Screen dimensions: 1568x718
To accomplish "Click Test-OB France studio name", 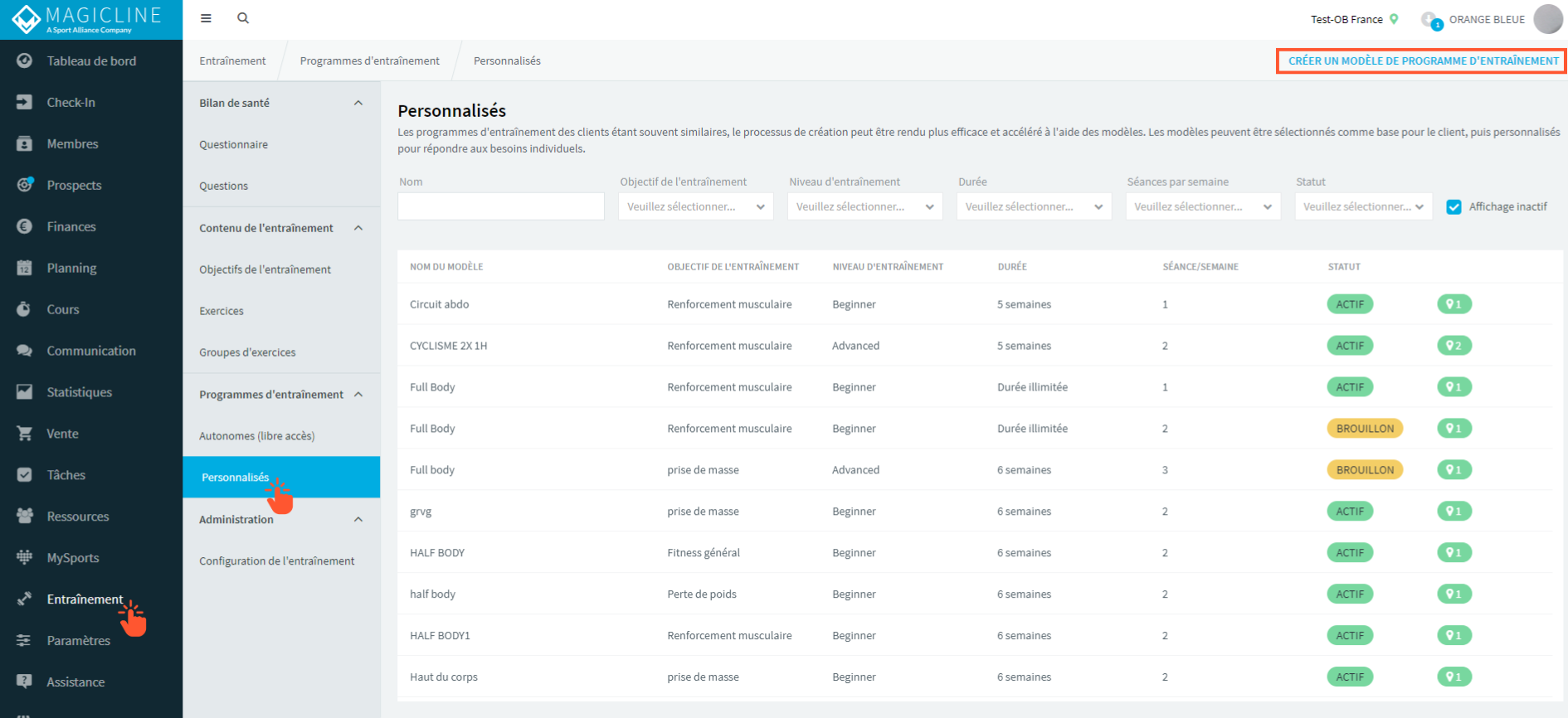I will 1346,19.
